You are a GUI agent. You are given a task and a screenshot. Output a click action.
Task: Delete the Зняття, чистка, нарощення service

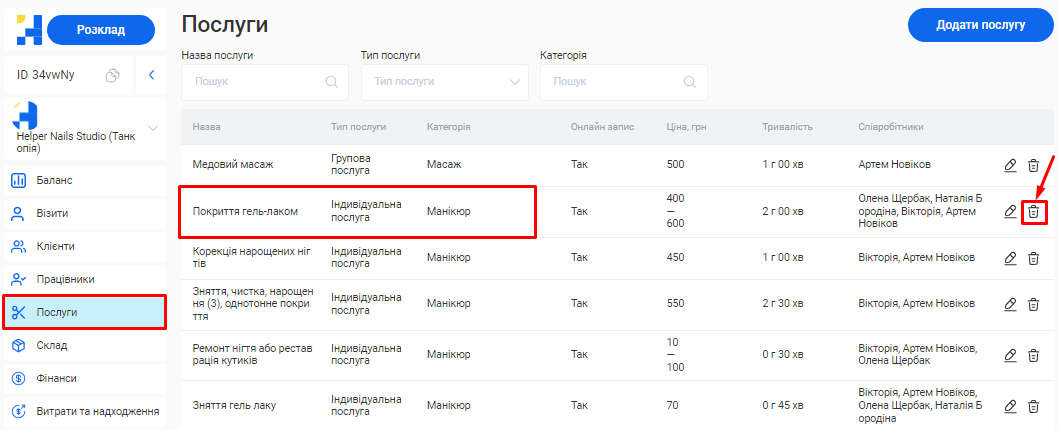[1034, 303]
